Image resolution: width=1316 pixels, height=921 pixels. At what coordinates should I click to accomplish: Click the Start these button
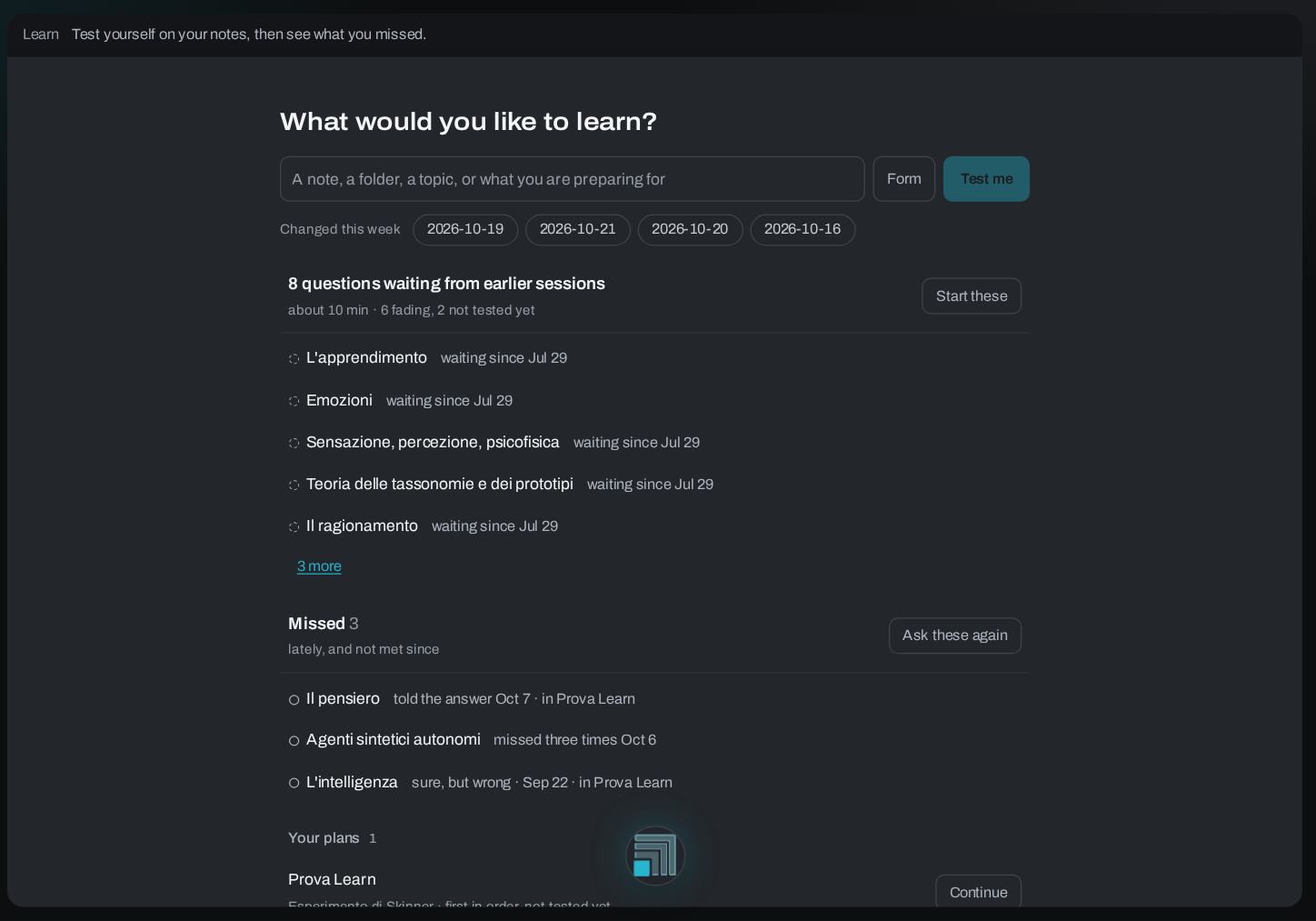(x=972, y=296)
